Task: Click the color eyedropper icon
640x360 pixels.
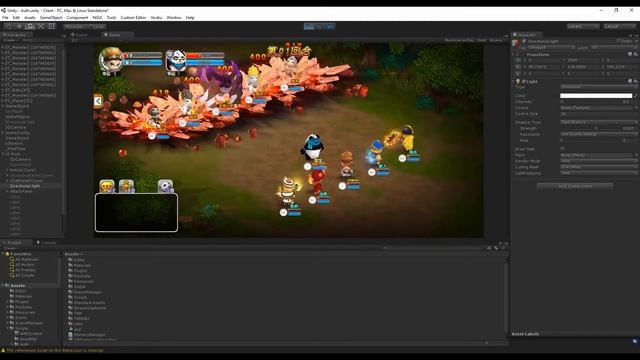Action: [636, 96]
